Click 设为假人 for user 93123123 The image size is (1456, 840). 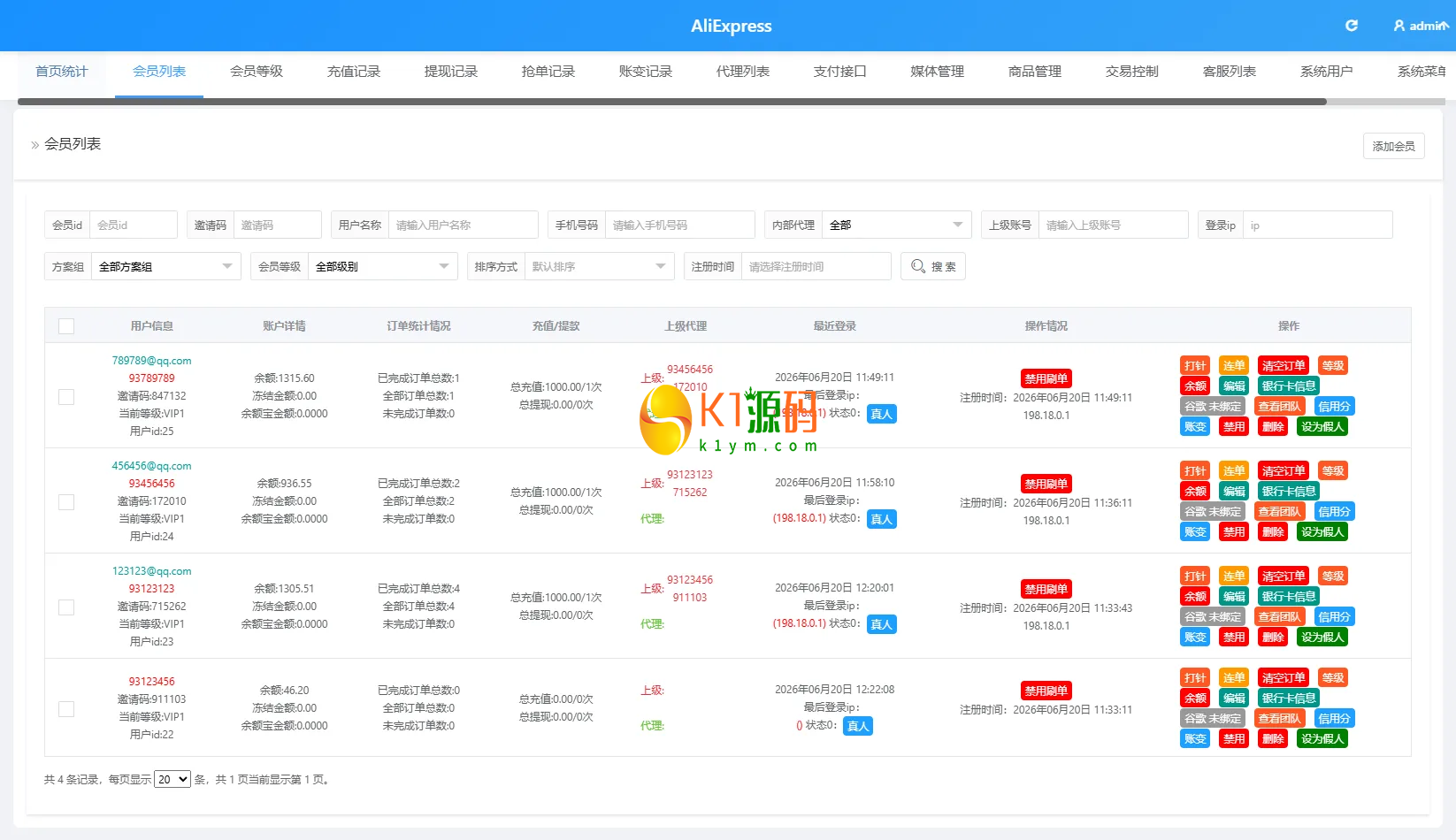1322,638
